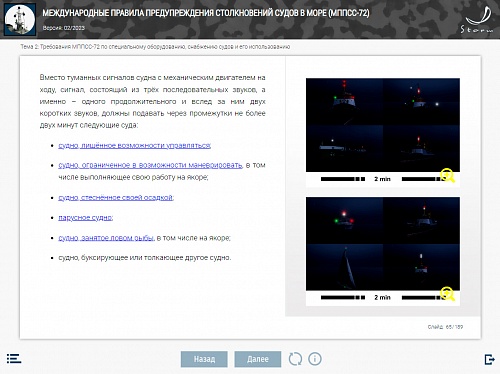Open the парусное судно link

point(85,218)
